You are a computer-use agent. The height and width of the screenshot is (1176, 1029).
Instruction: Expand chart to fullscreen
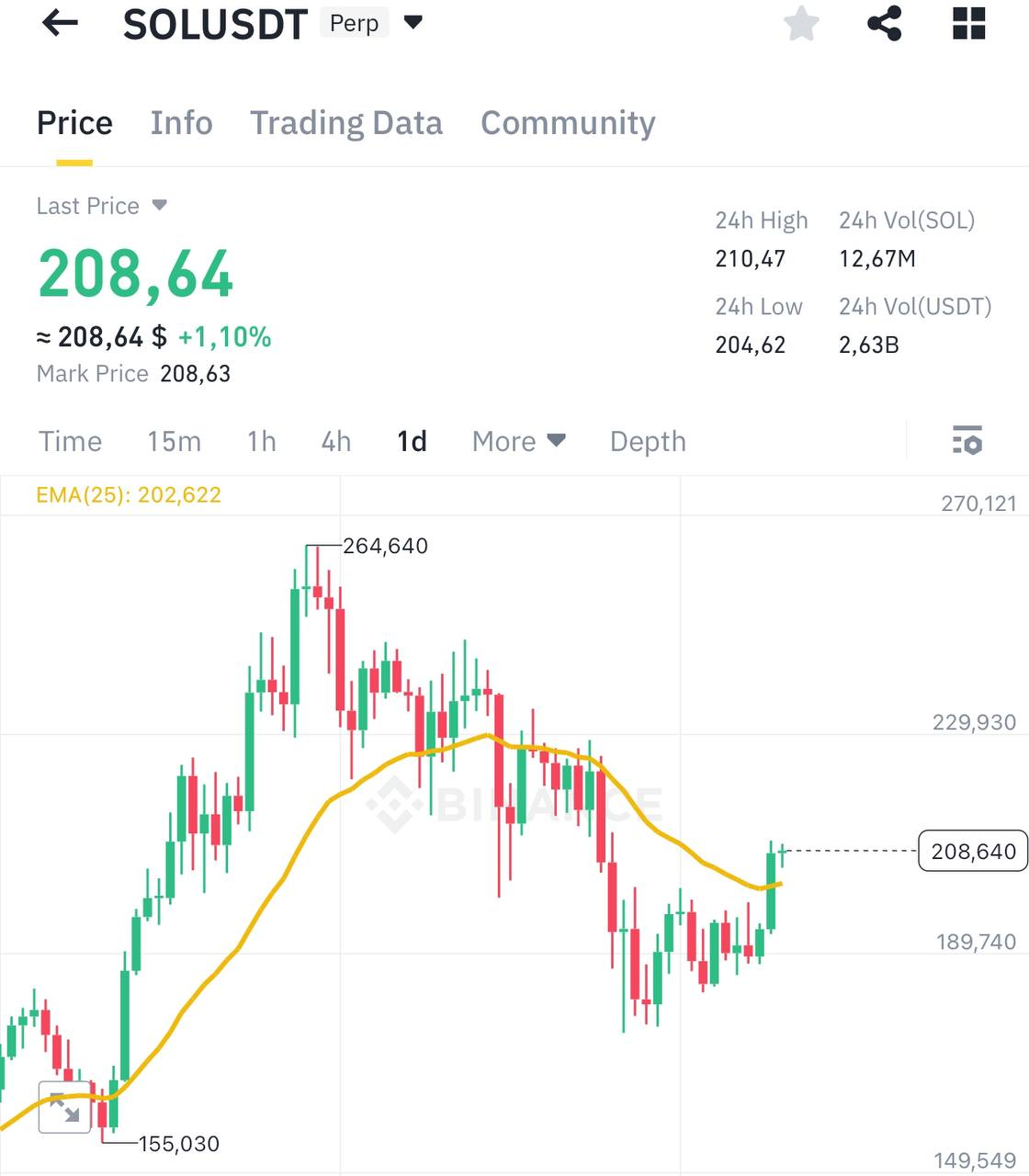64,1106
